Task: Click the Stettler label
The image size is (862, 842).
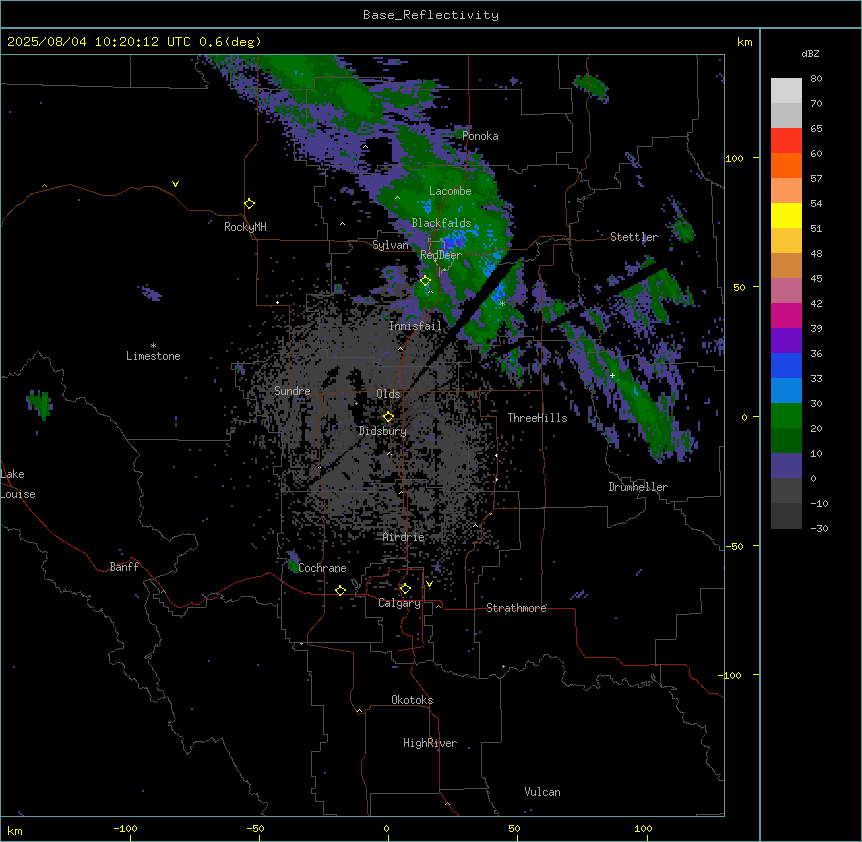Action: (x=634, y=237)
